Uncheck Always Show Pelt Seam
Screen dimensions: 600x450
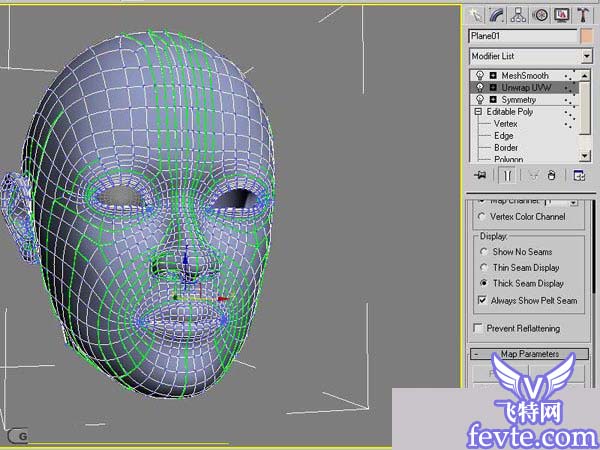pos(482,300)
